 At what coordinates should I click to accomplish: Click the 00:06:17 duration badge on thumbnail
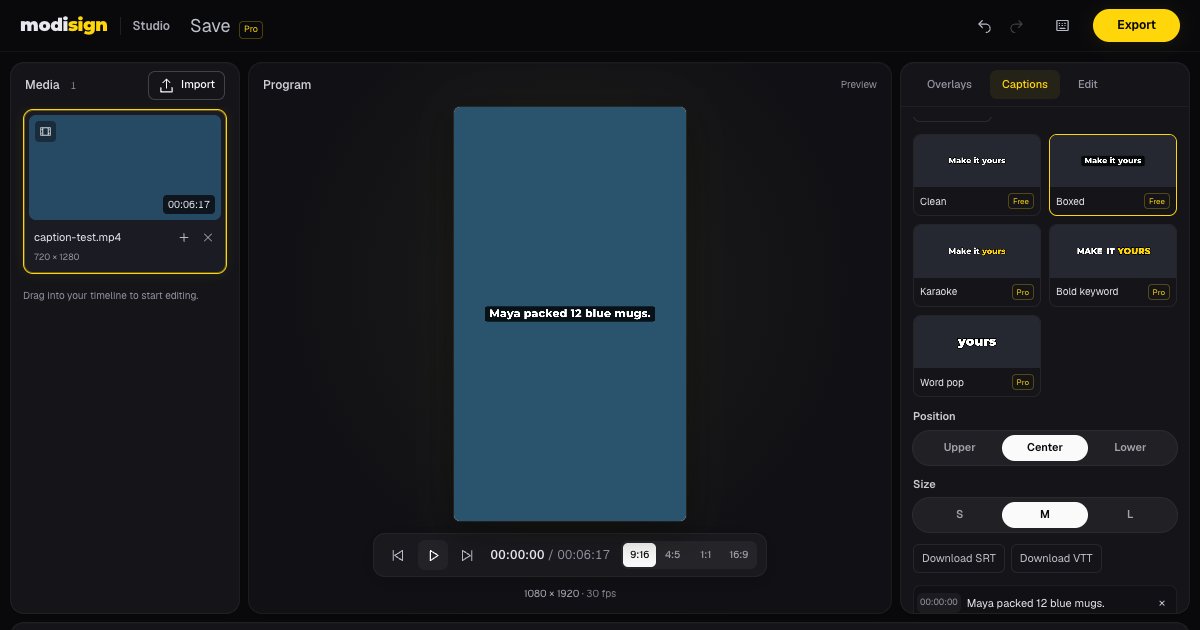point(189,205)
